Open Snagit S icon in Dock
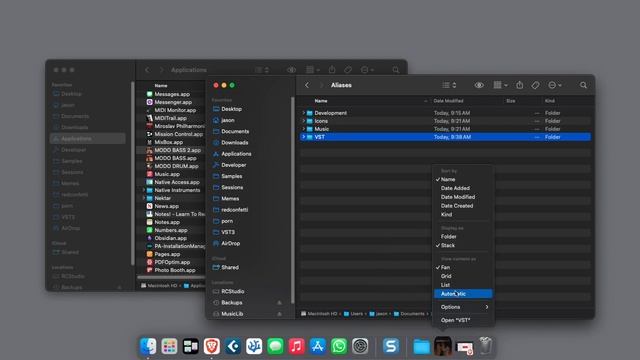The height and width of the screenshot is (360, 640). coord(391,346)
